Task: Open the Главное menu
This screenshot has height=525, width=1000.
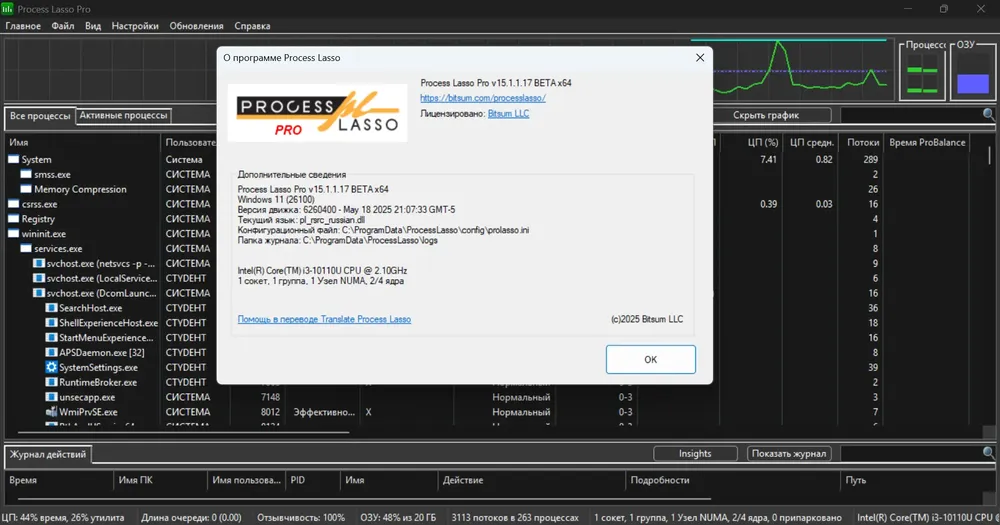Action: [23, 26]
